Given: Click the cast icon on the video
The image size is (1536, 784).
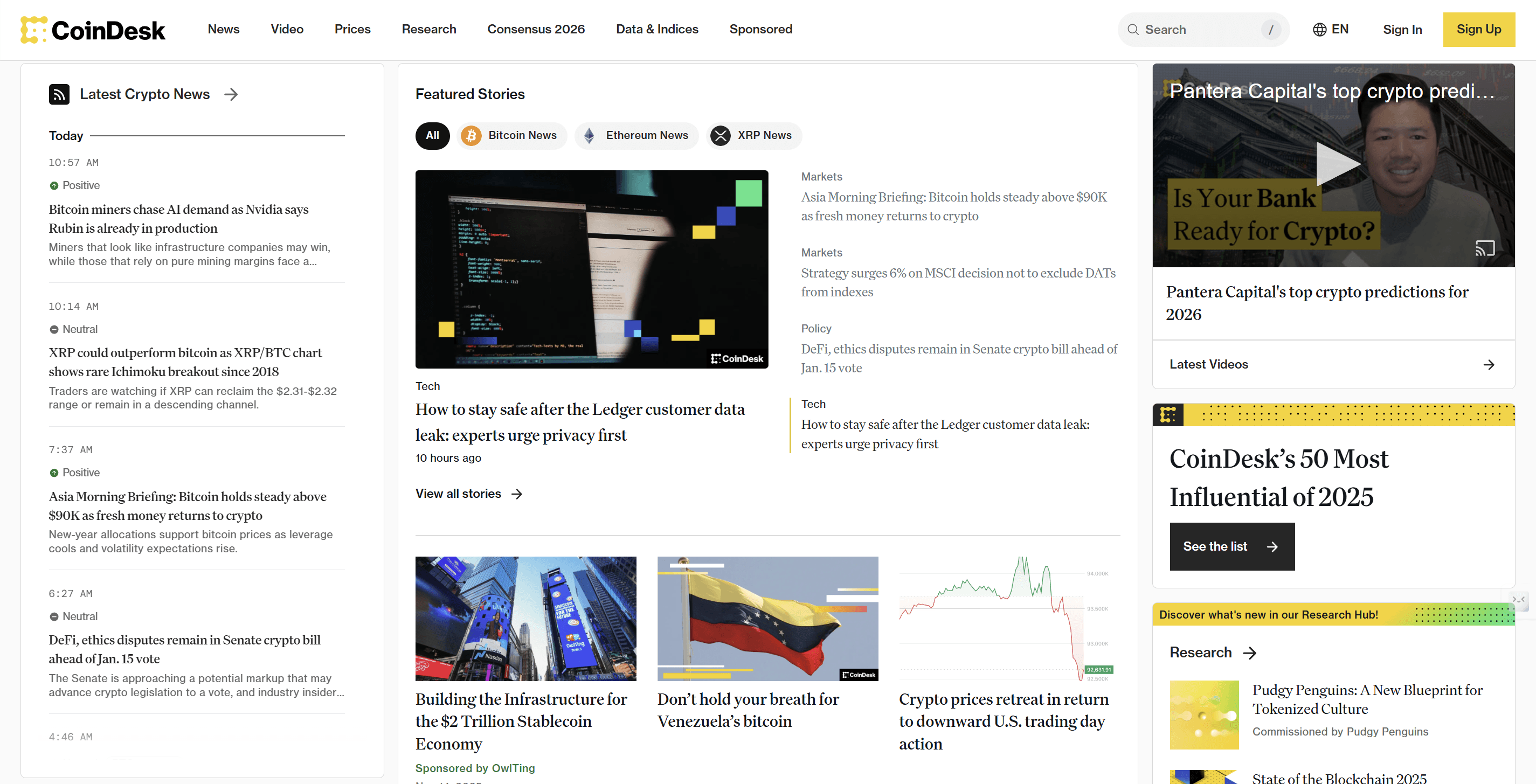Looking at the screenshot, I should 1484,247.
